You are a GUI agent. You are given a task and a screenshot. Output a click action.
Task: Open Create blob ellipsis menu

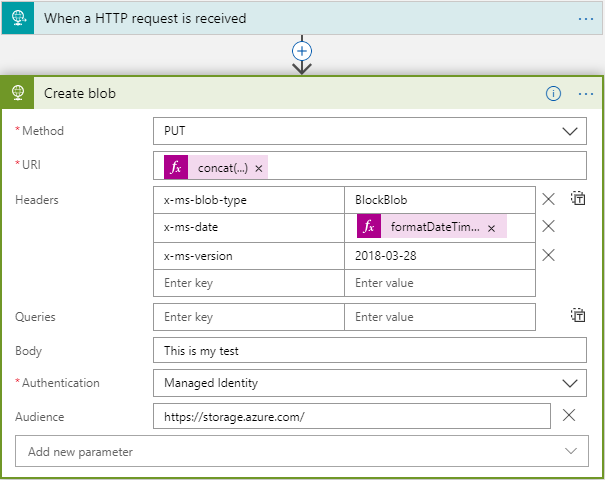point(586,93)
